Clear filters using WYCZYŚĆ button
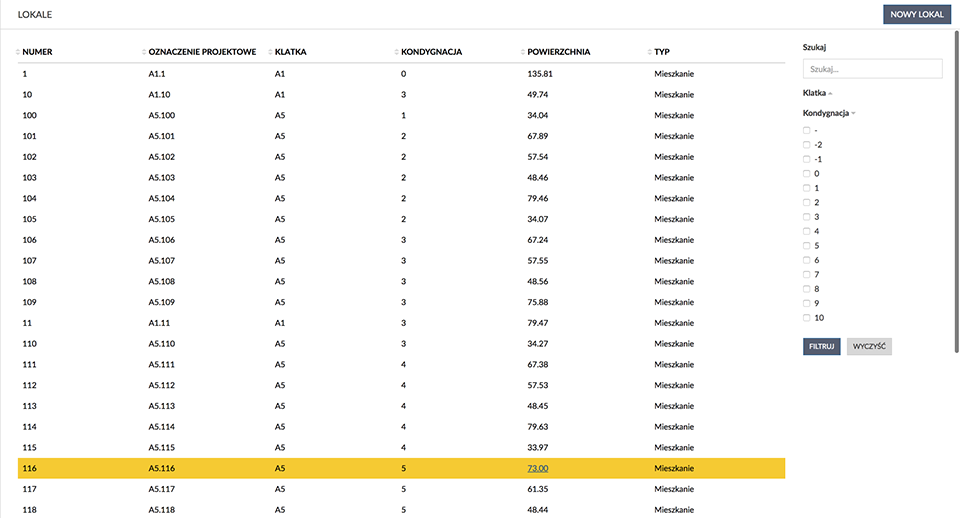960x518 pixels. click(x=869, y=347)
